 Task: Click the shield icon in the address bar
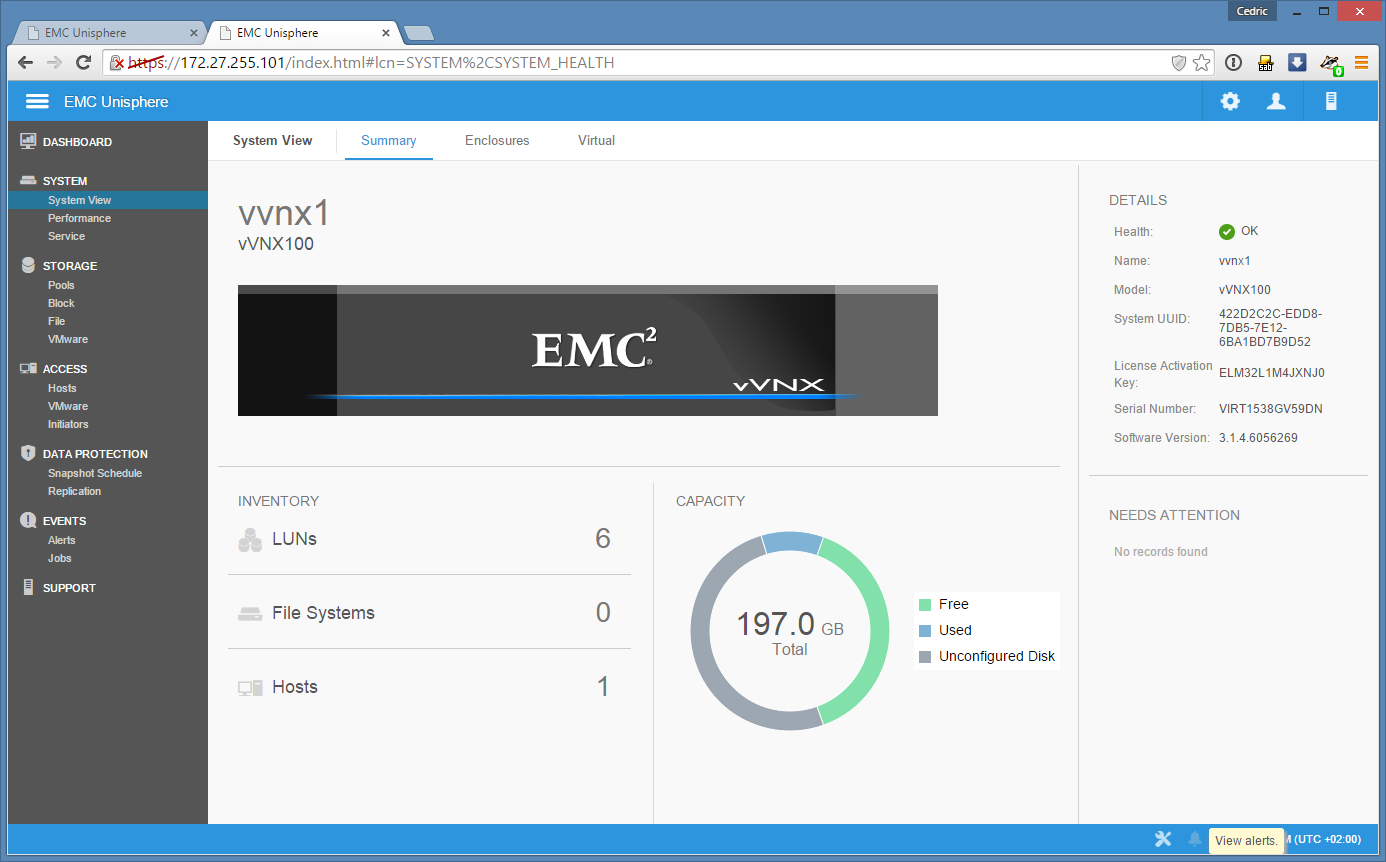click(x=1179, y=63)
